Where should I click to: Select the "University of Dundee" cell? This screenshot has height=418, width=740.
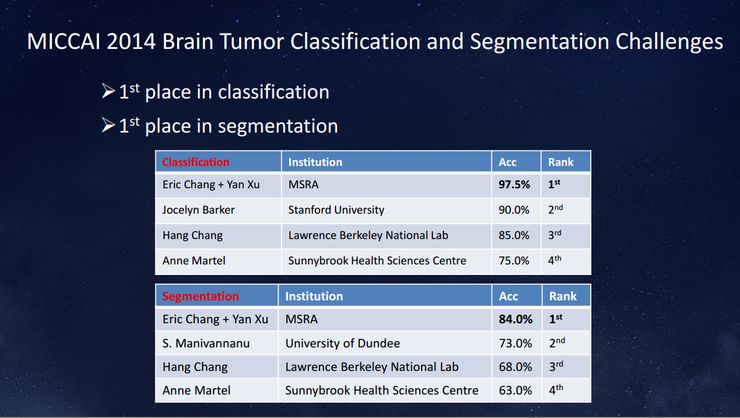click(343, 343)
